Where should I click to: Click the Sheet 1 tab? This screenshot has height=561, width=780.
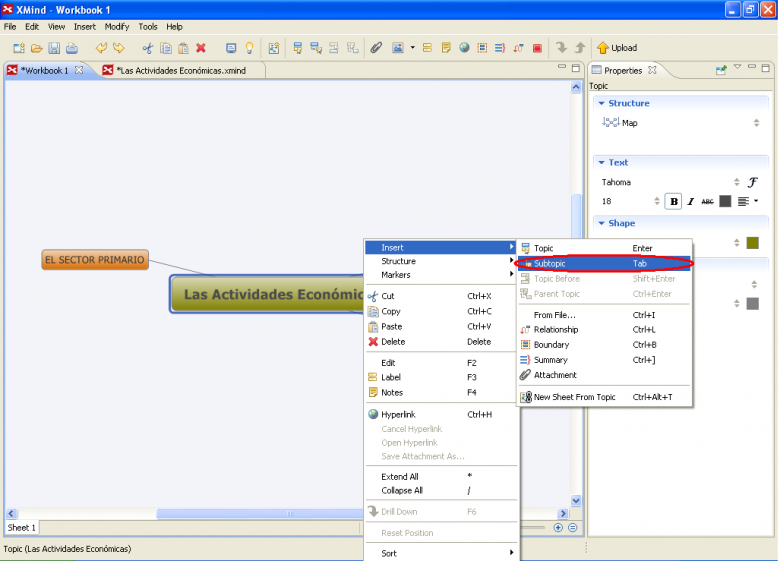21,528
